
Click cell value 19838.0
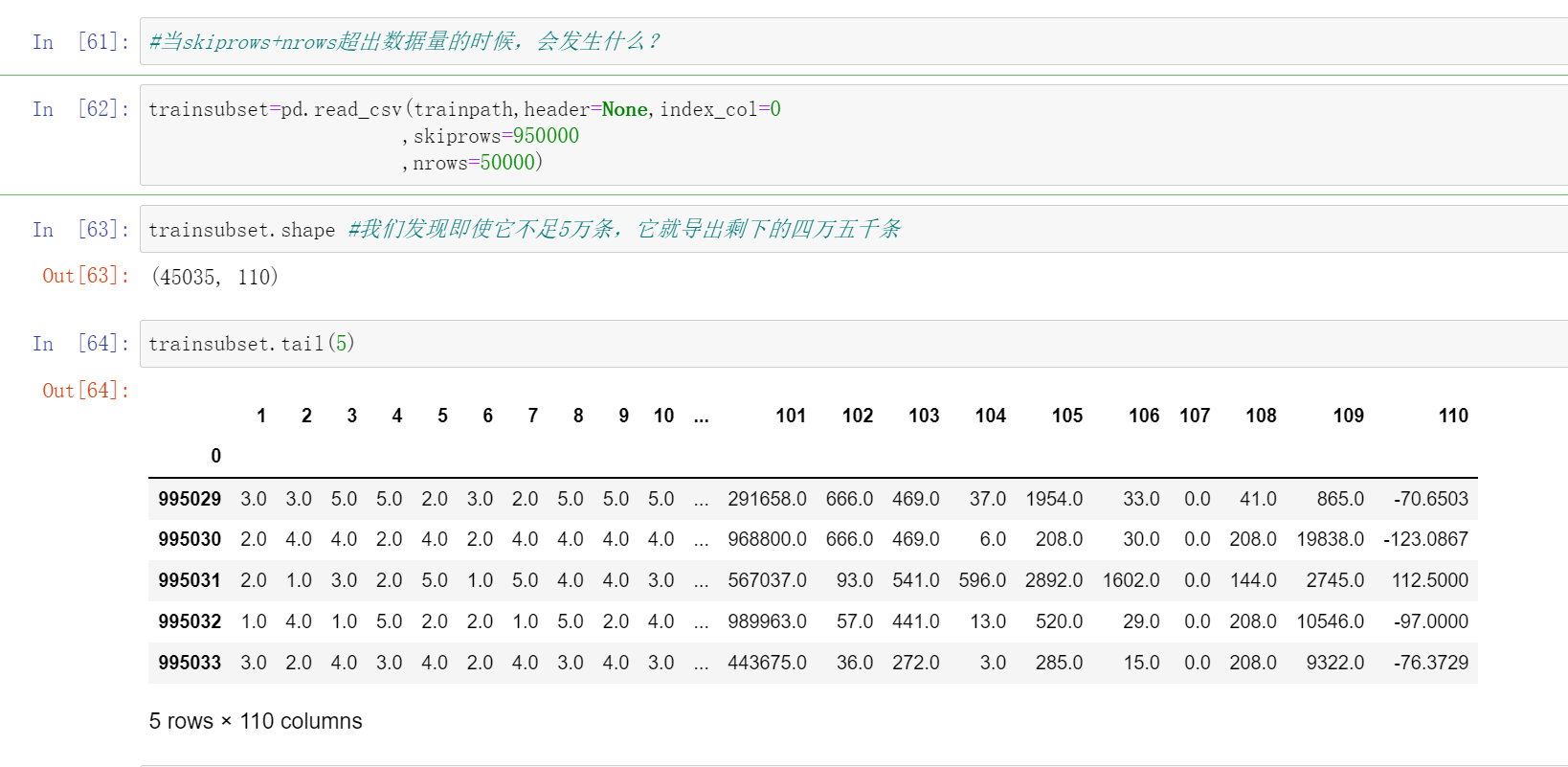(x=1331, y=539)
